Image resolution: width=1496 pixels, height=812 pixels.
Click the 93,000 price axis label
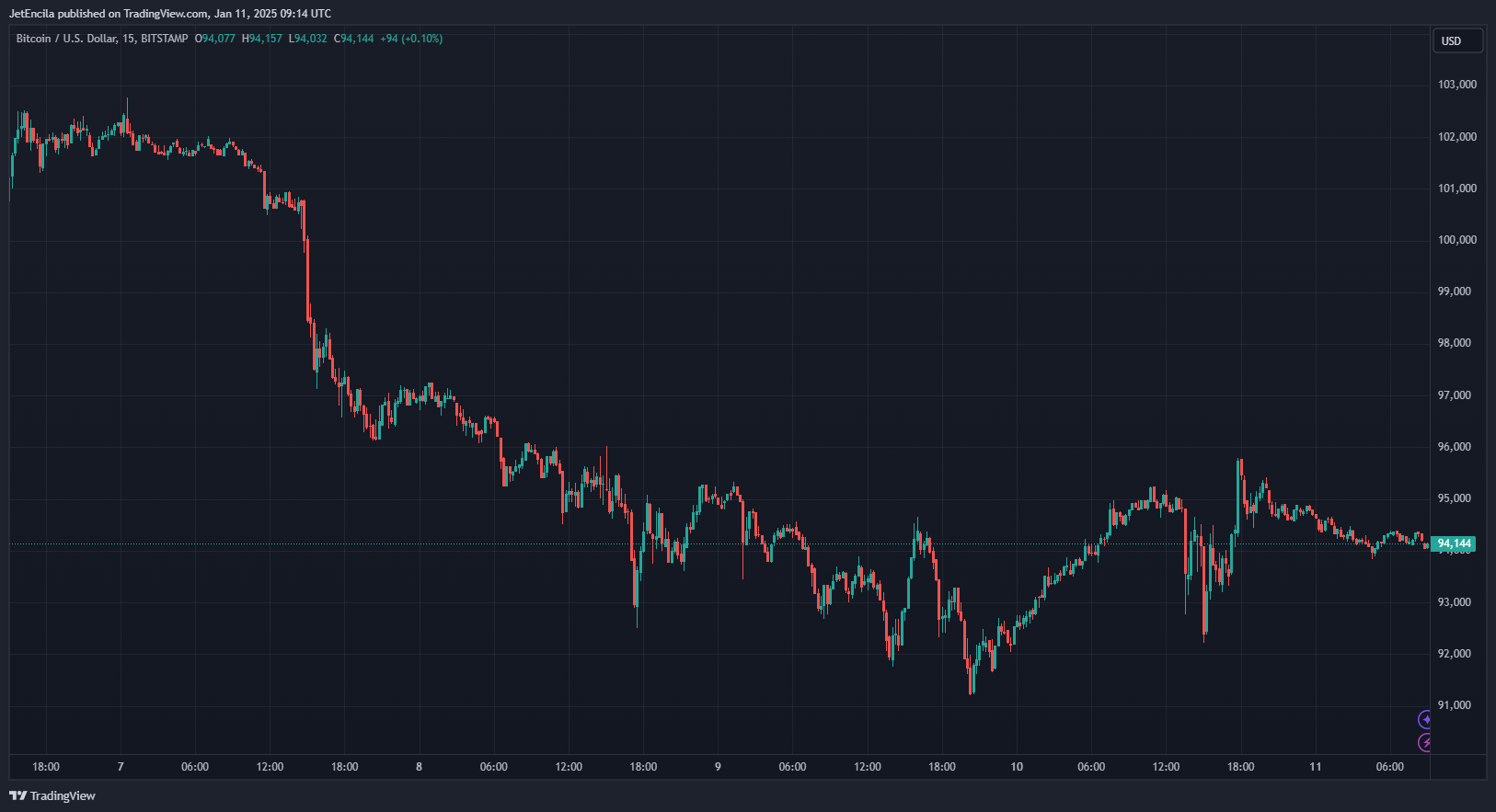[x=1455, y=602]
